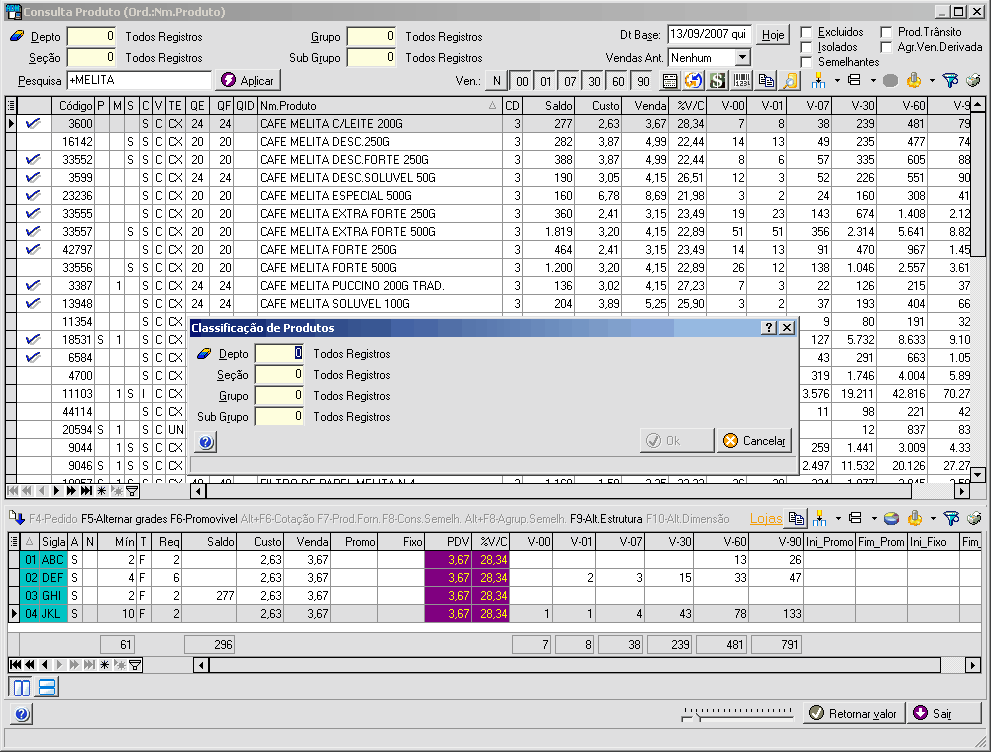Click the Pesquisa field containing +MELITA
The width and height of the screenshot is (991, 752).
tap(139, 80)
